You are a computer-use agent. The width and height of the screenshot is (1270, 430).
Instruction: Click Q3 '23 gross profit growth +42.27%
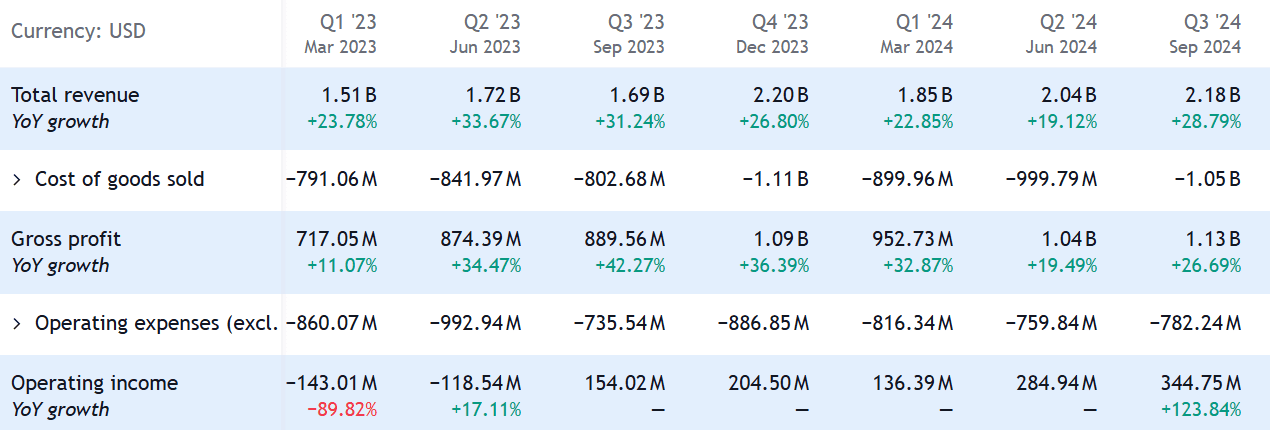[x=629, y=266]
